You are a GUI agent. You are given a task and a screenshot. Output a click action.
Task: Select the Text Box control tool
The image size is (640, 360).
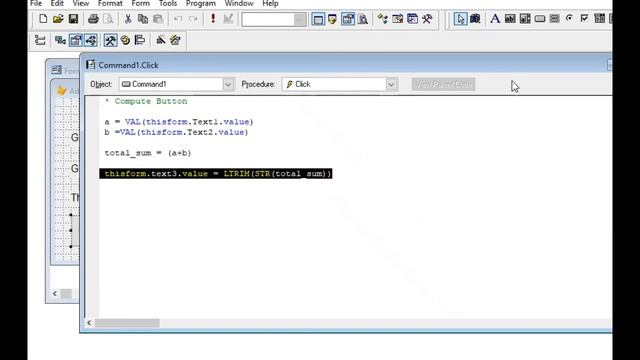510,19
